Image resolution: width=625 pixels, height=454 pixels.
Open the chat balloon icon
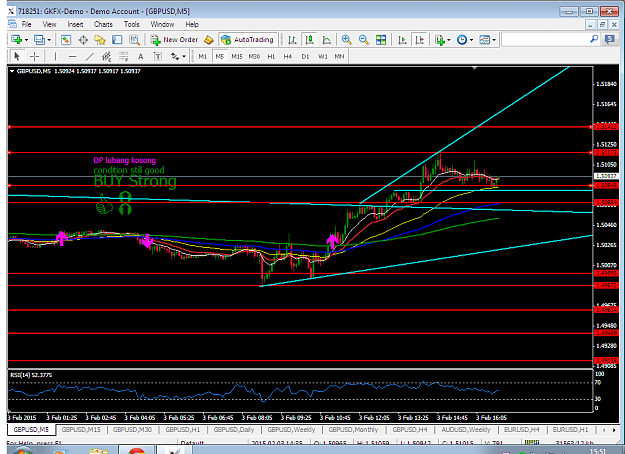pyautogui.click(x=610, y=39)
